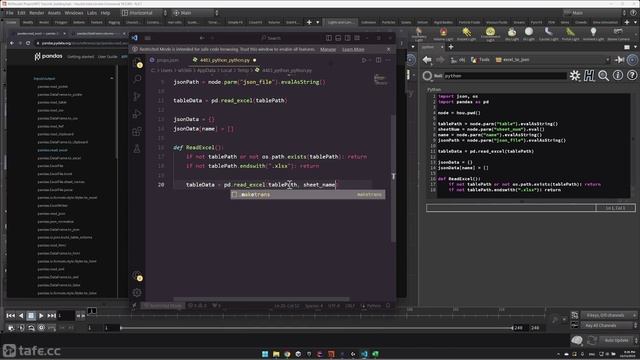Go back in Houdini network path
This screenshot has height=360, width=640.
click(x=427, y=60)
